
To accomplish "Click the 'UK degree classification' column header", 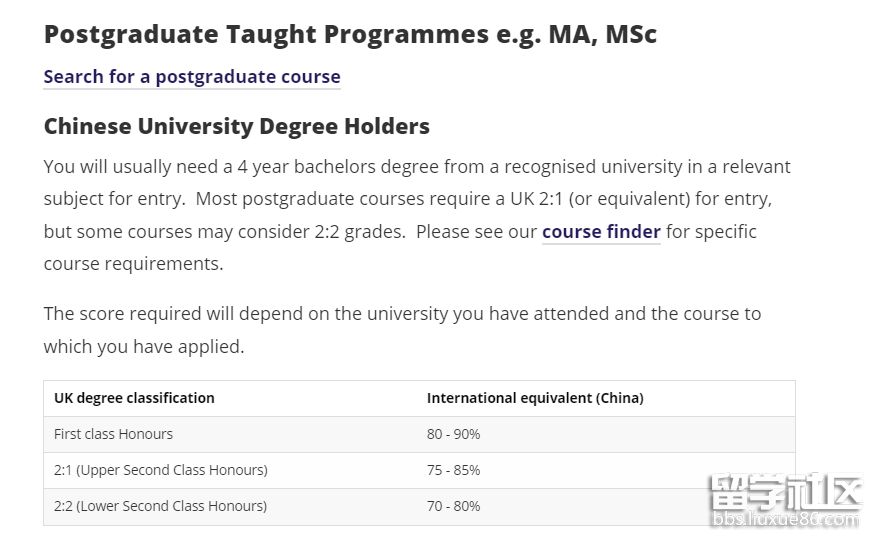I will click(x=134, y=398).
